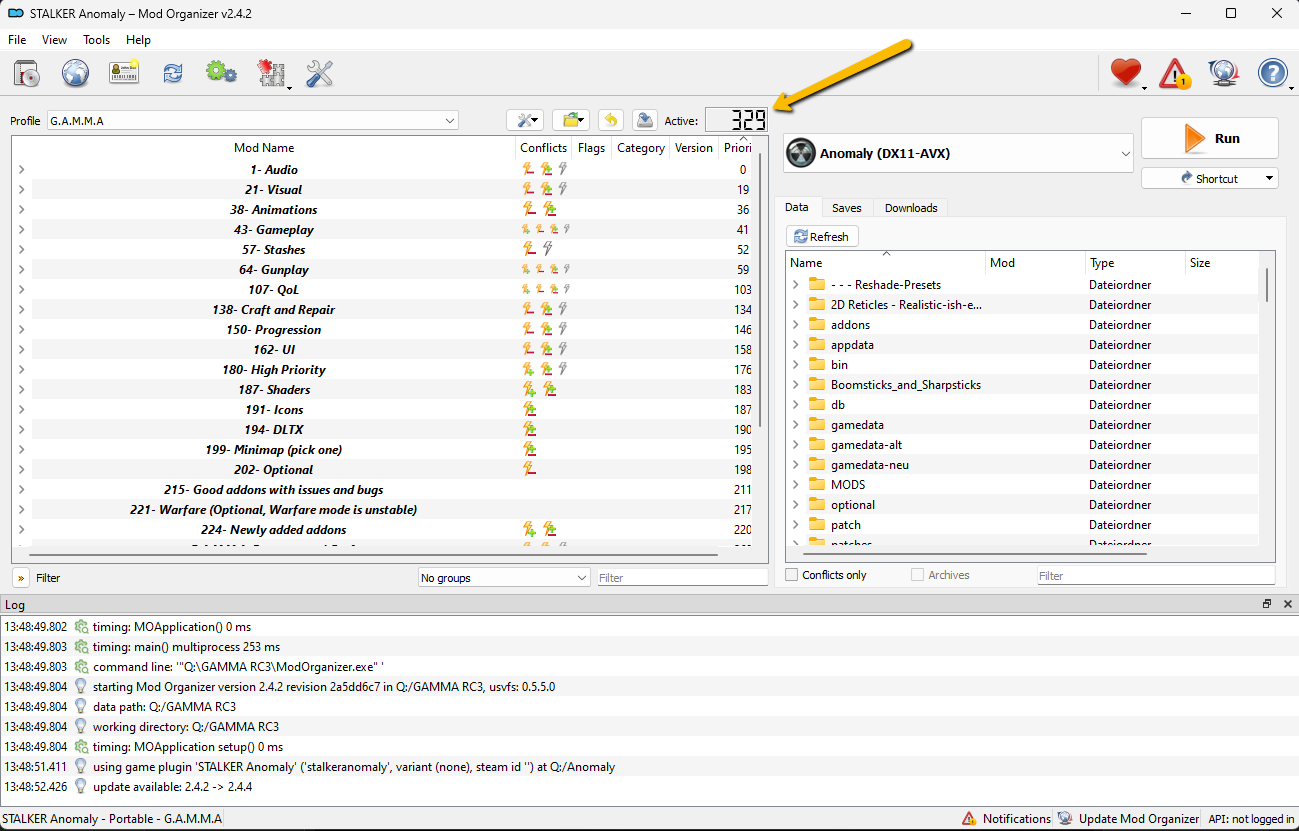Switch to the Downloads tab
Viewport: 1299px width, 831px height.
[x=911, y=208]
